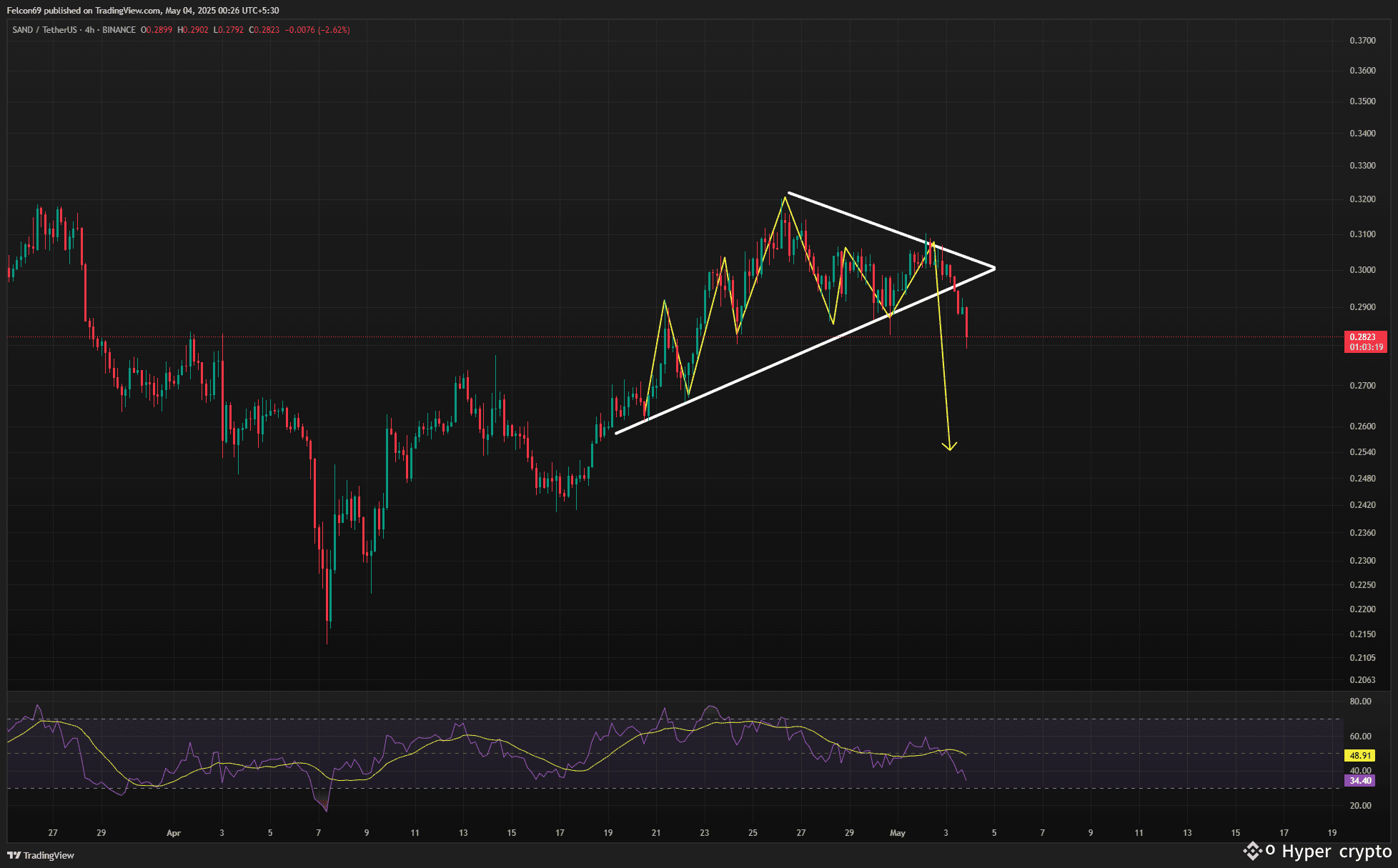Click the date label 19 at far right

1332,833
